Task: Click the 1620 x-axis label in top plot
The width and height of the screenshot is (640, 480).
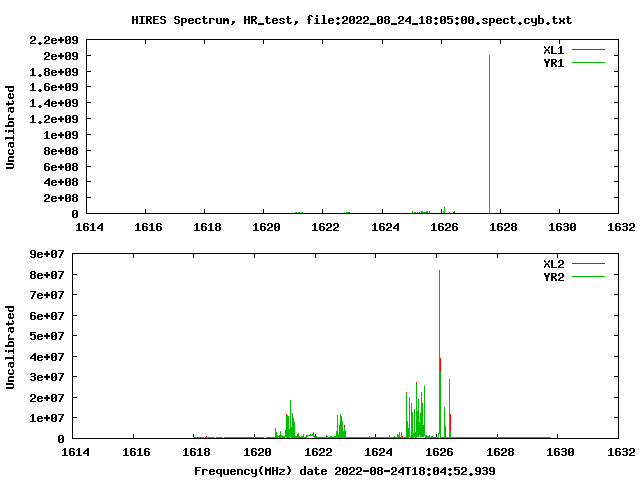Action: [x=266, y=227]
